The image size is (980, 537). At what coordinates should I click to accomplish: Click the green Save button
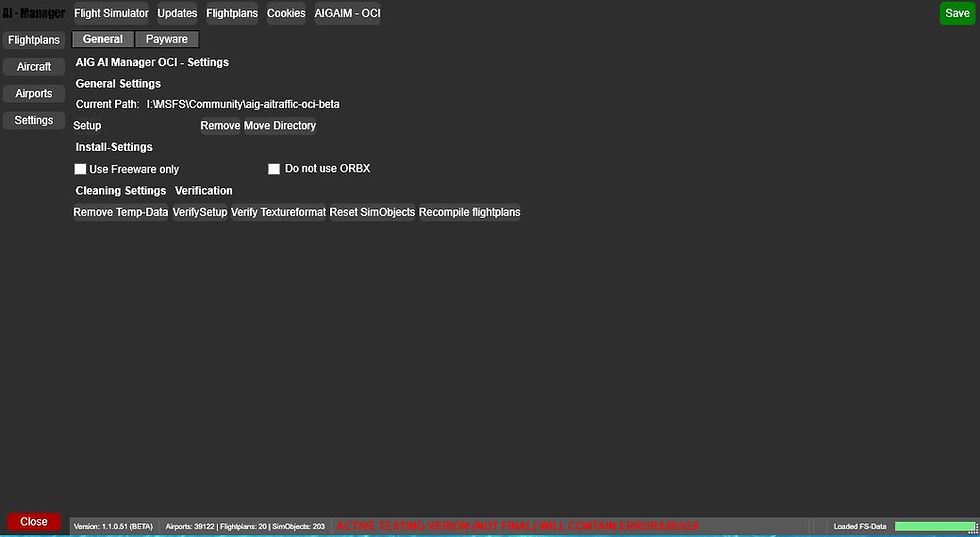click(x=957, y=13)
